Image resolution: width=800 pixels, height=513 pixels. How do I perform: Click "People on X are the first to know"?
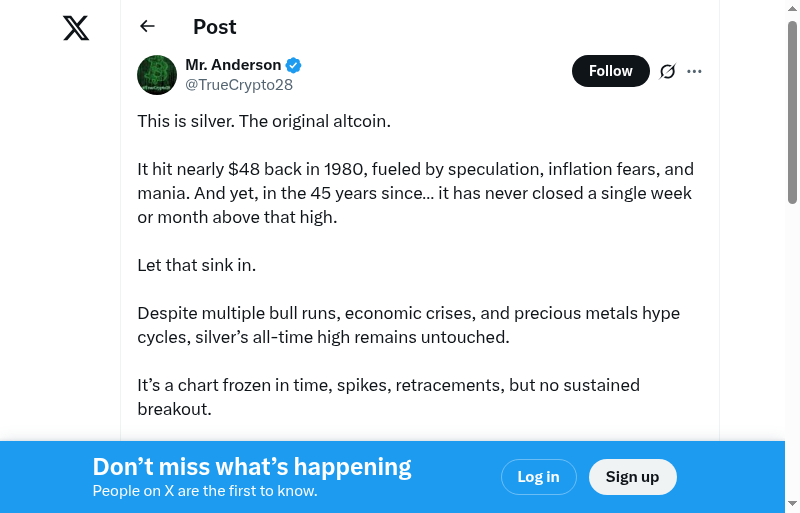click(x=205, y=491)
